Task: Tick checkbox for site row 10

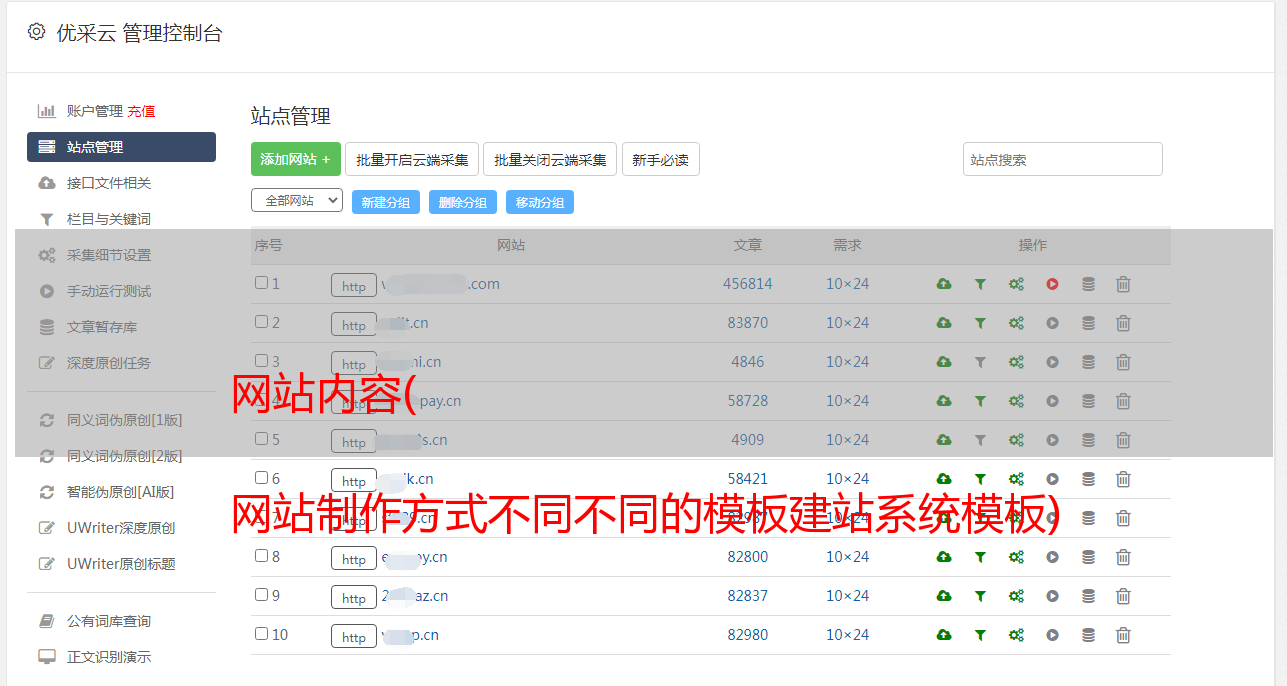Action: 261,634
